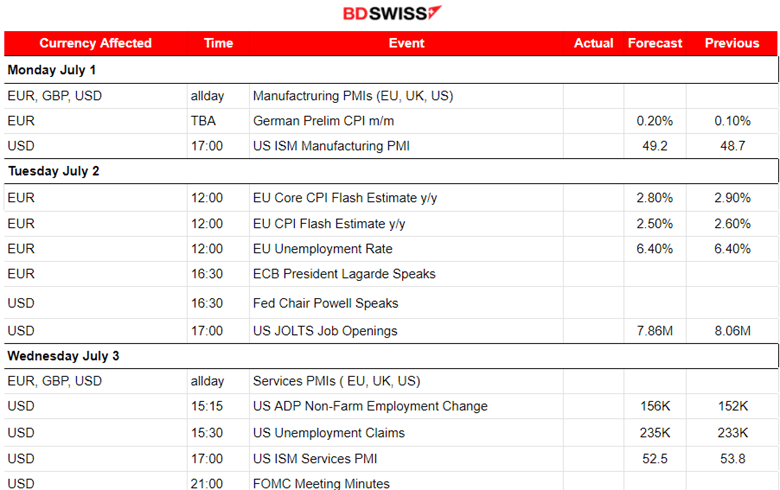Screen dimensions: 780x490
Task: Select ECB President Lagarde Speaks event
Action: [344, 273]
